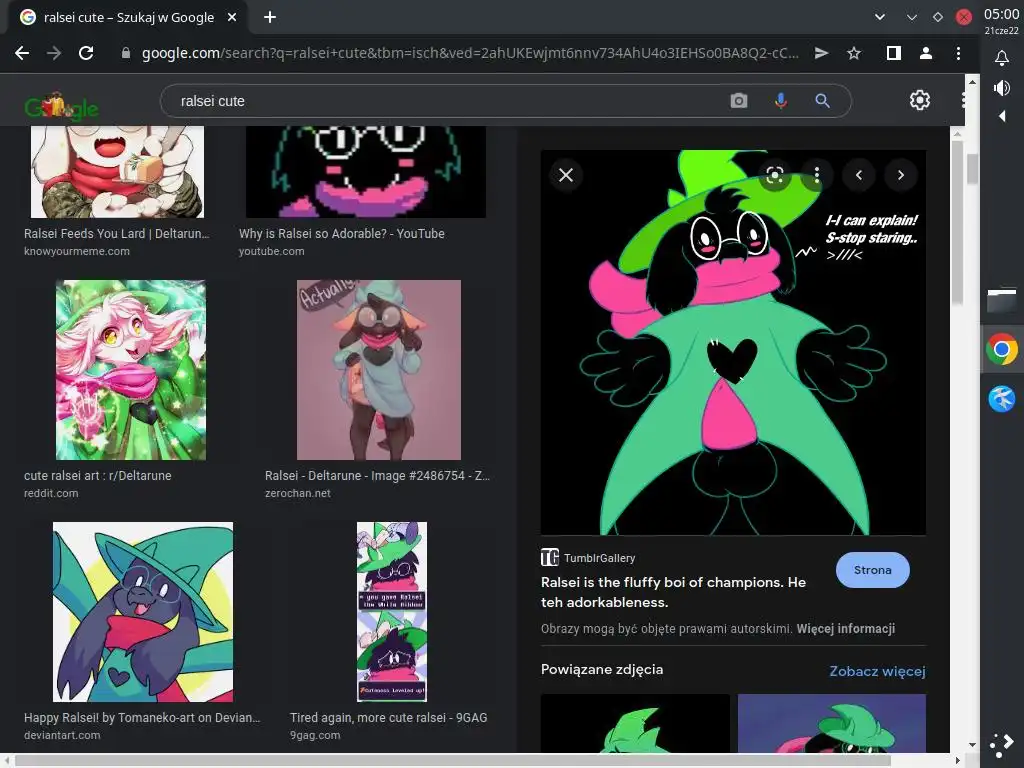The image size is (1024, 768).
Task: Open the TumblrGallery source link
Action: coord(588,558)
